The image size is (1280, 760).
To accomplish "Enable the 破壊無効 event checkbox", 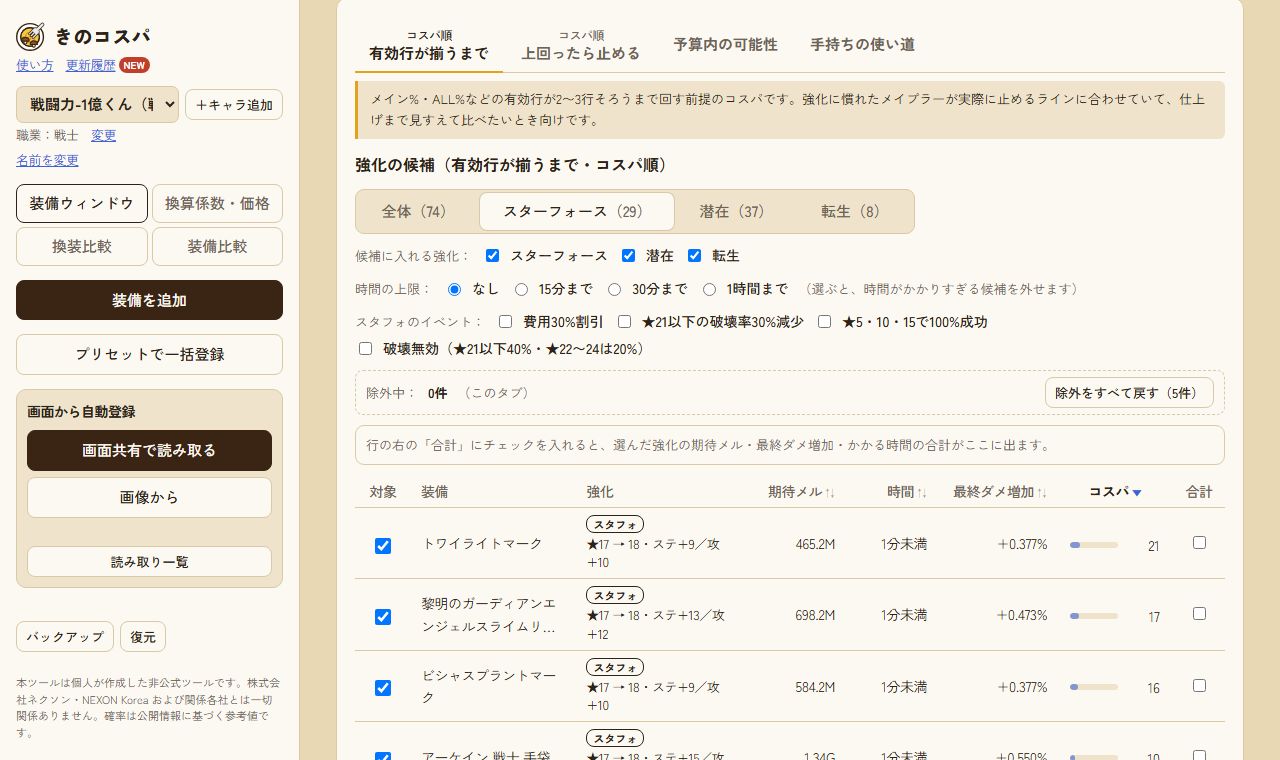I will [365, 349].
